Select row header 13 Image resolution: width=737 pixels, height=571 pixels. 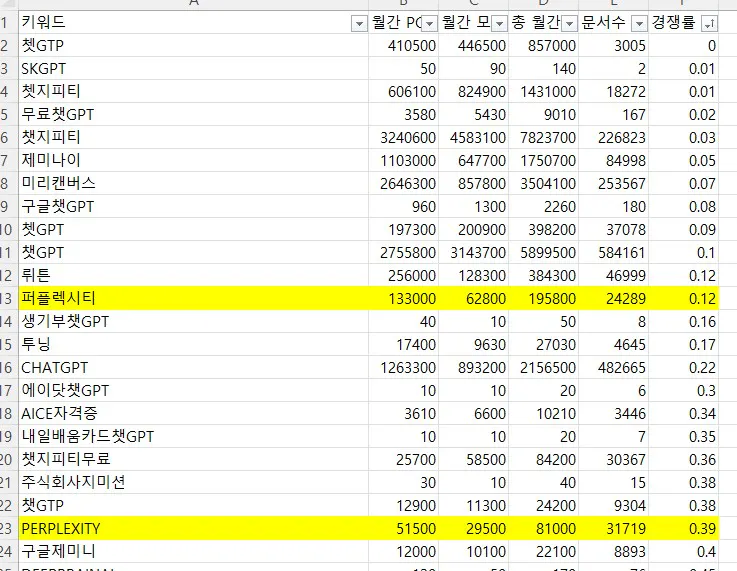click(8, 298)
